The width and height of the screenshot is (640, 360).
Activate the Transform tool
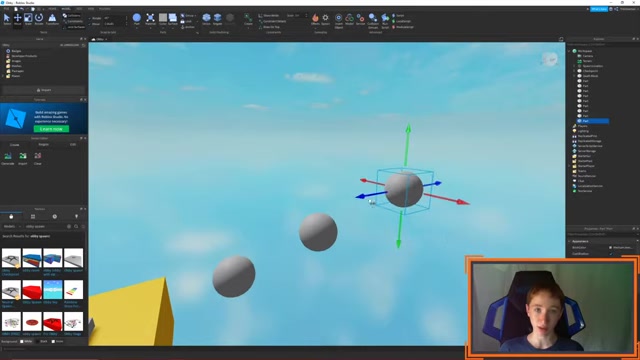52,19
